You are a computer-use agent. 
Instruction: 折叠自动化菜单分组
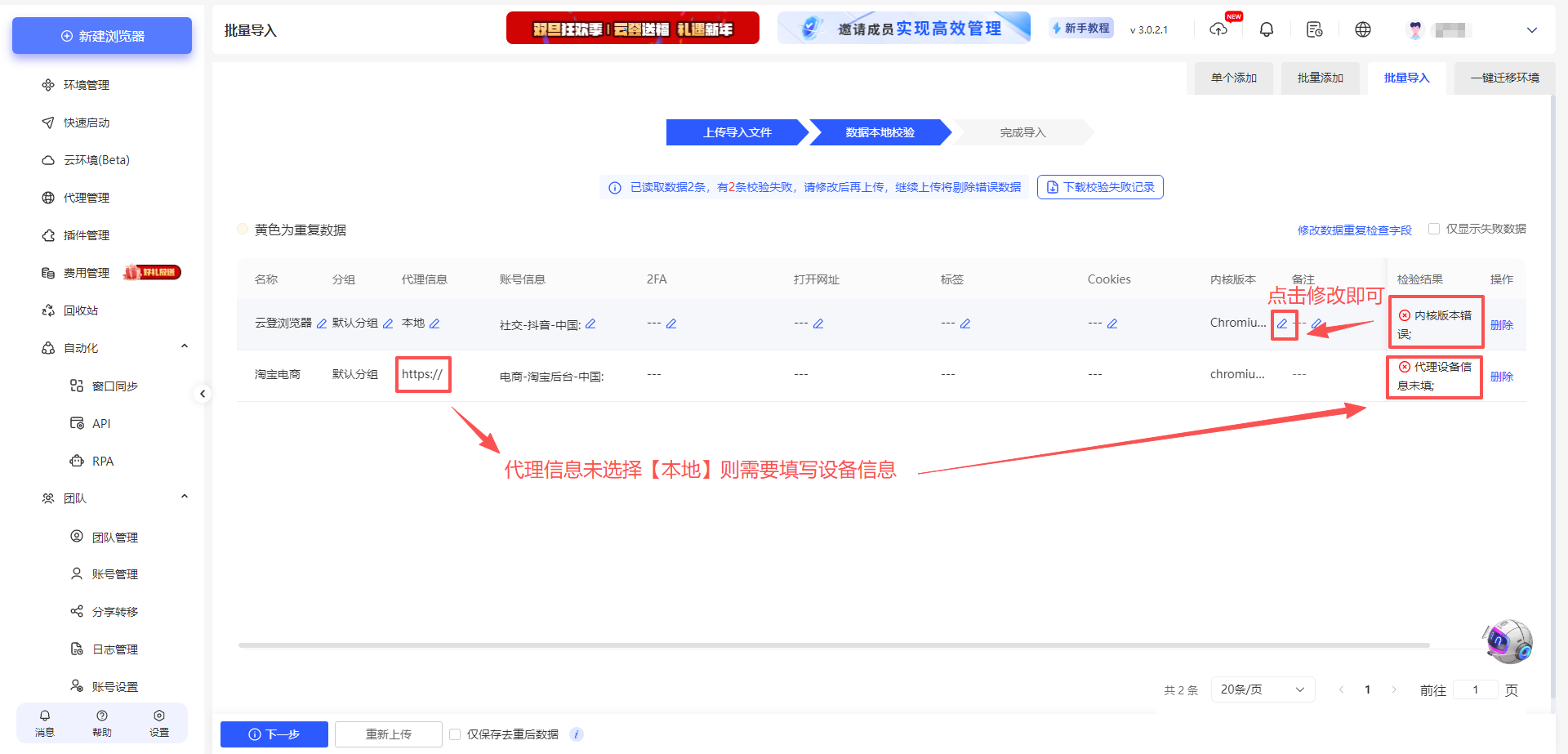(x=185, y=346)
